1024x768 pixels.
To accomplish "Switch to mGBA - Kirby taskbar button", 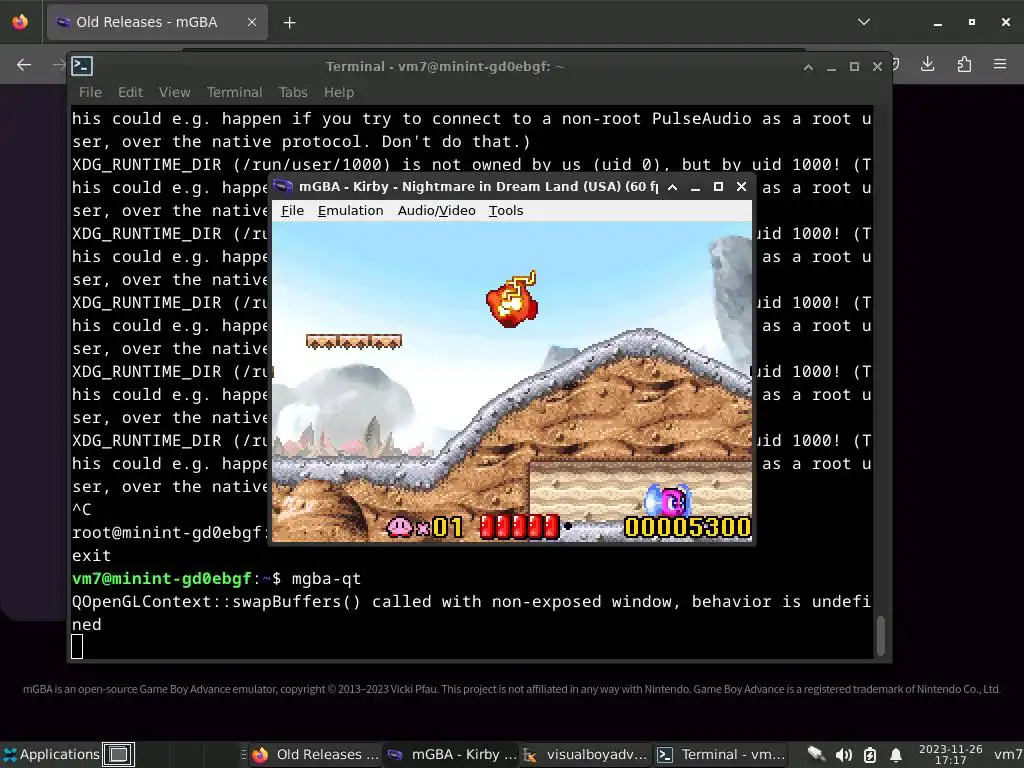I will click(451, 754).
